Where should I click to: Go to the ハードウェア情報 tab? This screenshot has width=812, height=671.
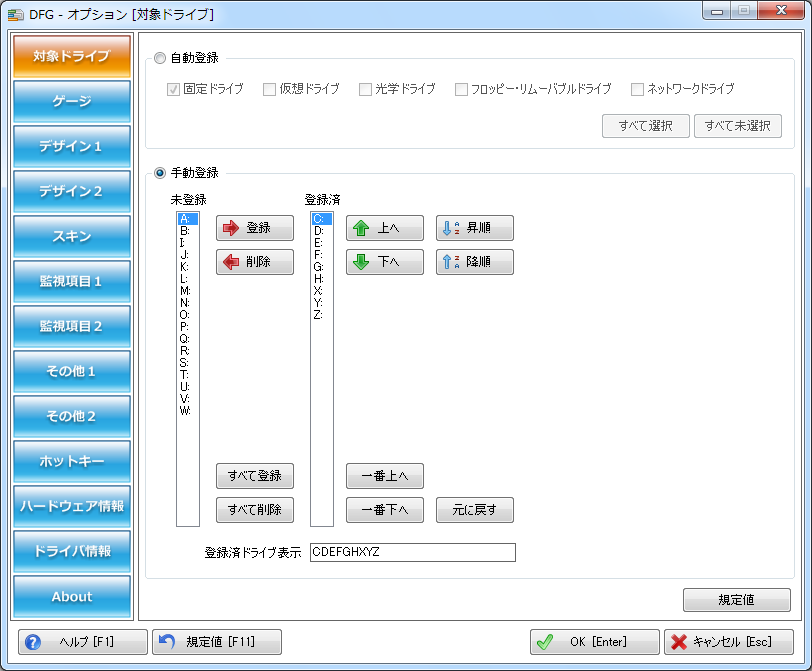click(72, 506)
